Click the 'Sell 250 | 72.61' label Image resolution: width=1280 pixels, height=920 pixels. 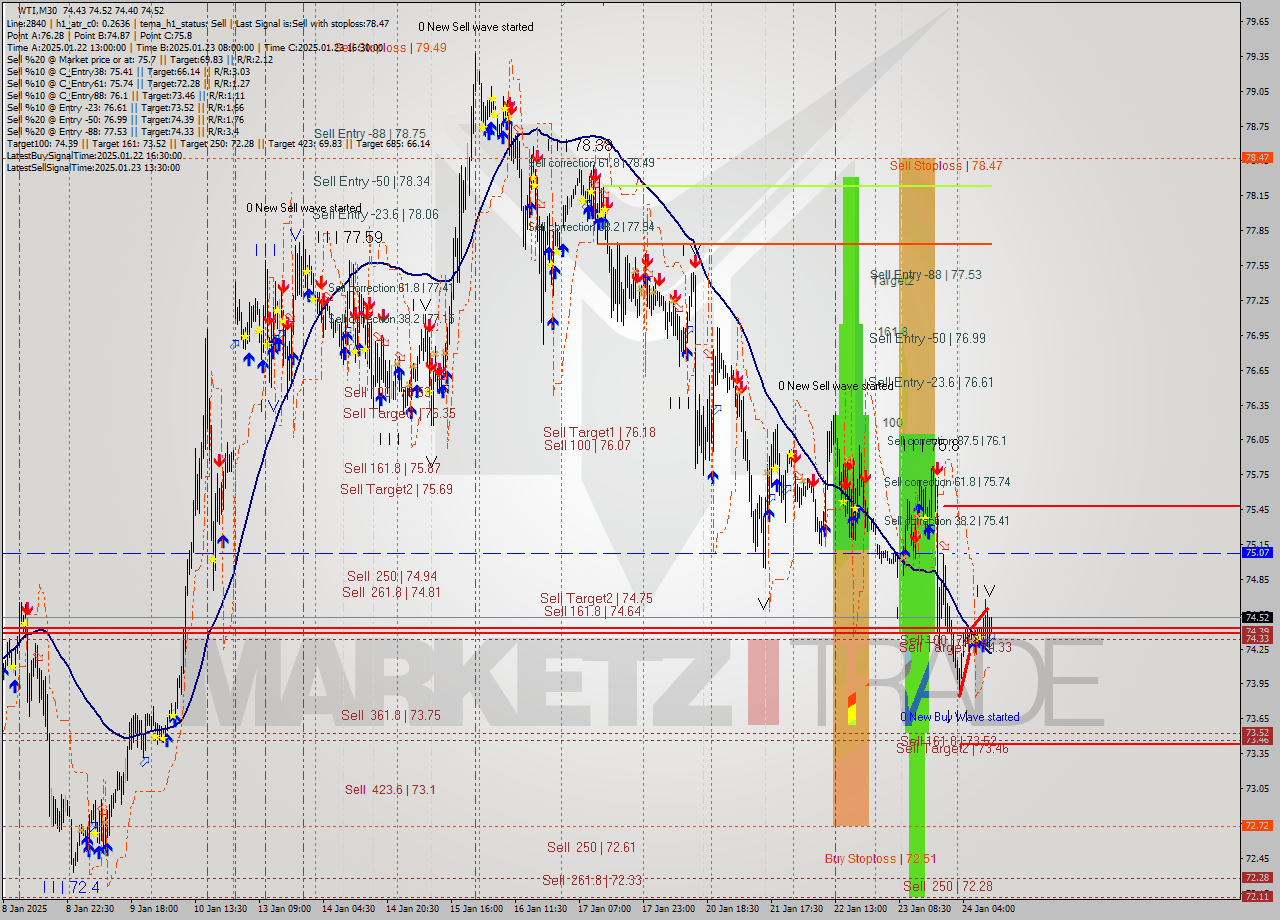[591, 848]
